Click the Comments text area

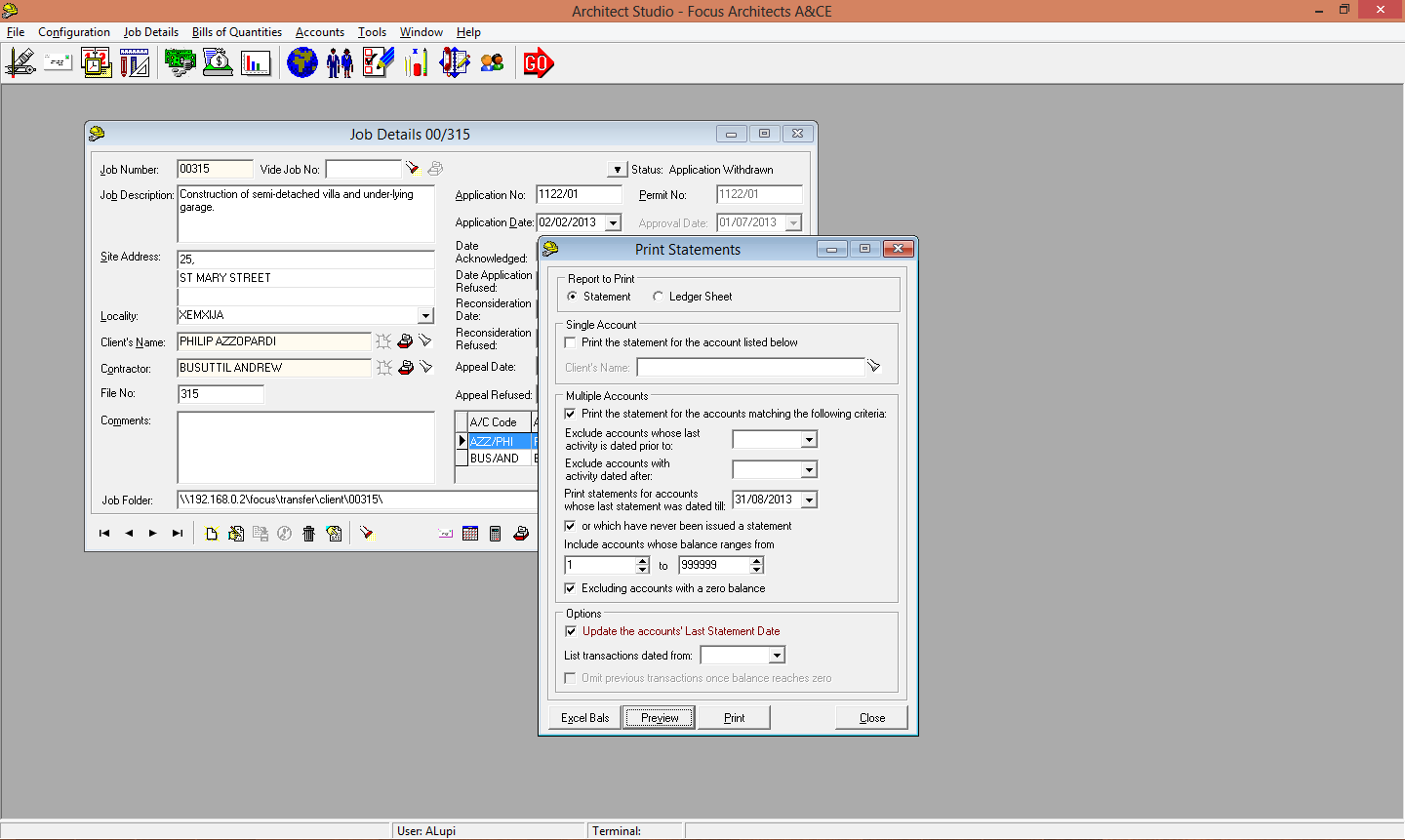305,447
